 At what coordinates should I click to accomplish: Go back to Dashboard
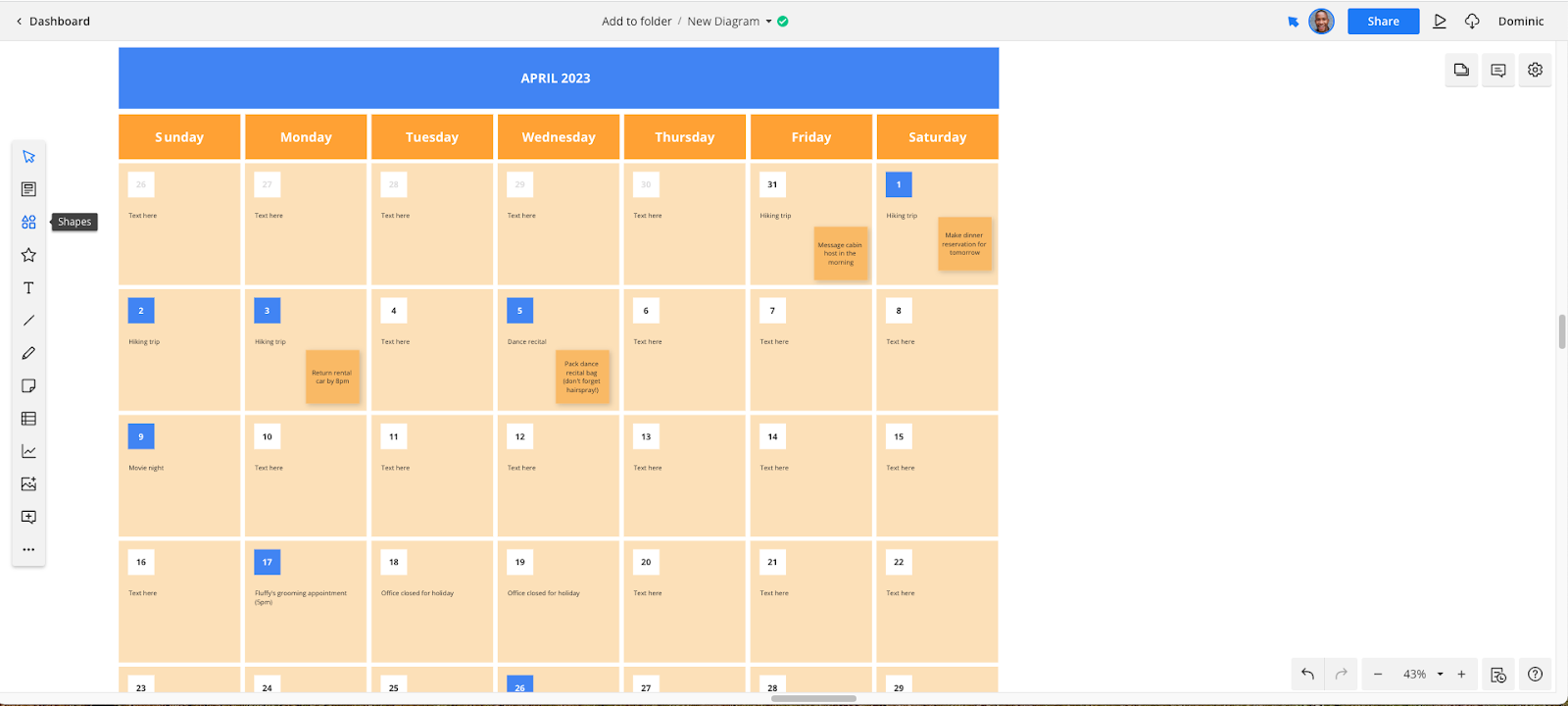pyautogui.click(x=53, y=21)
